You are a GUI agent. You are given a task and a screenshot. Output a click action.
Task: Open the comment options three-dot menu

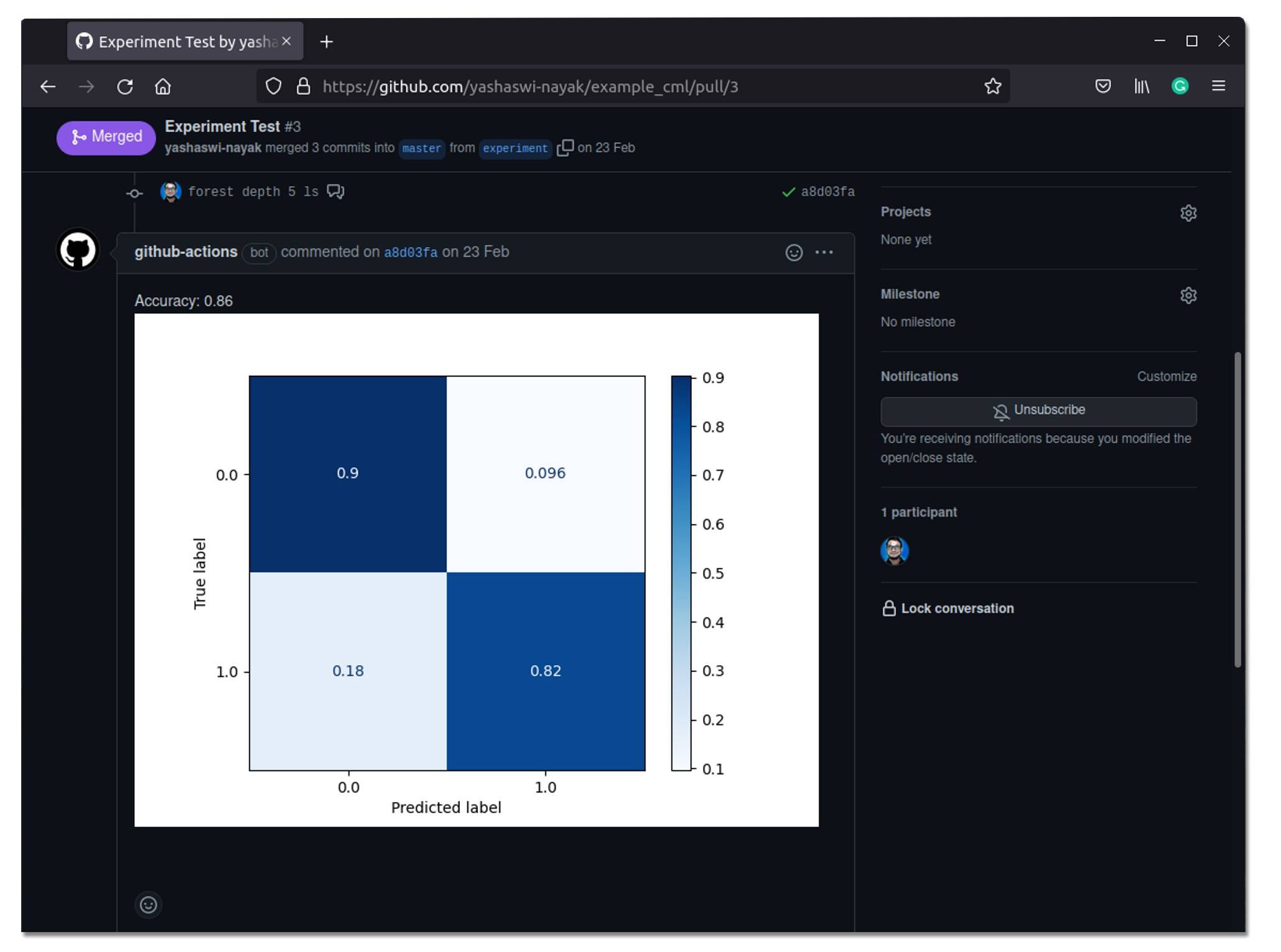[x=824, y=253]
